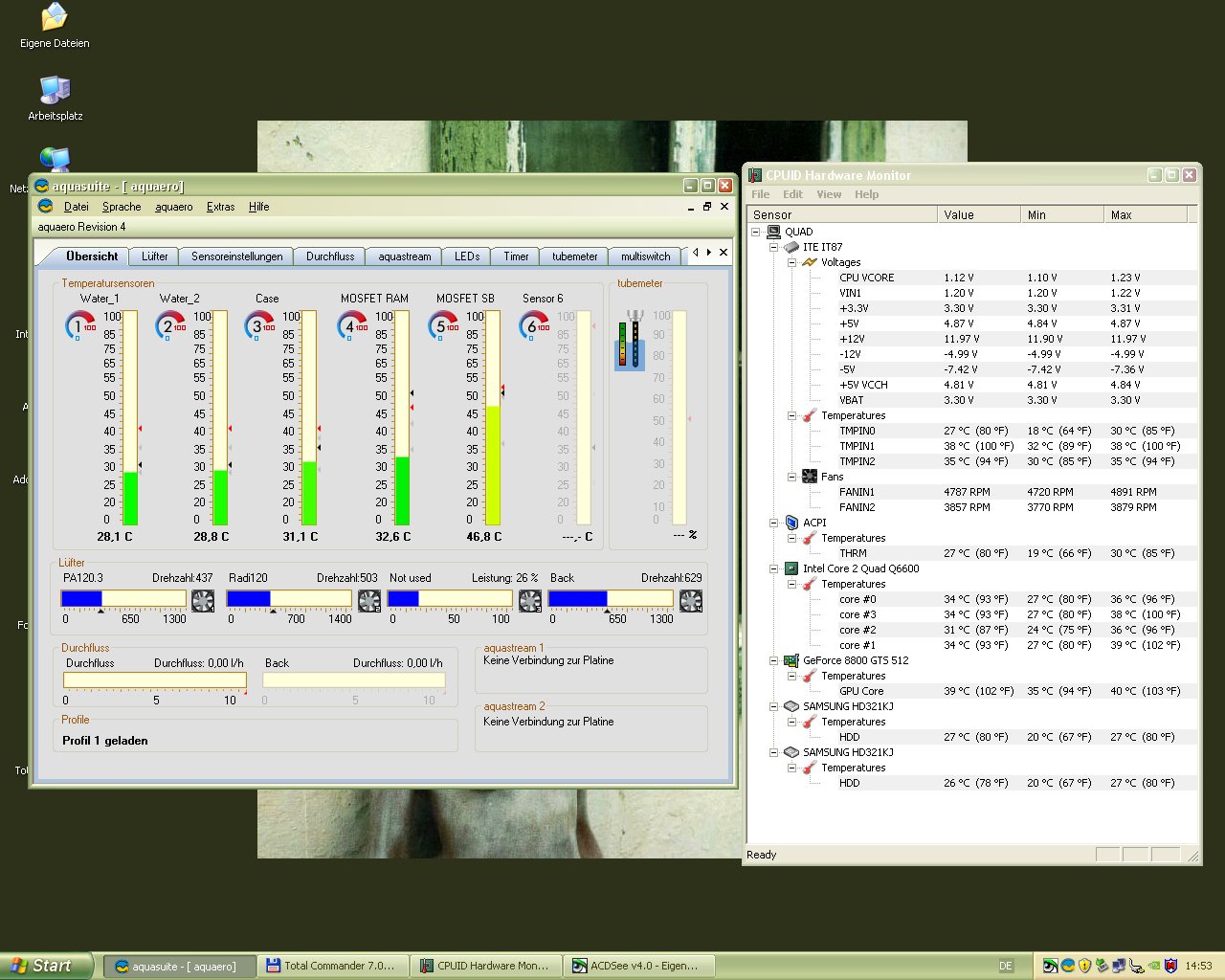Collapse the ACPI node

tap(773, 523)
